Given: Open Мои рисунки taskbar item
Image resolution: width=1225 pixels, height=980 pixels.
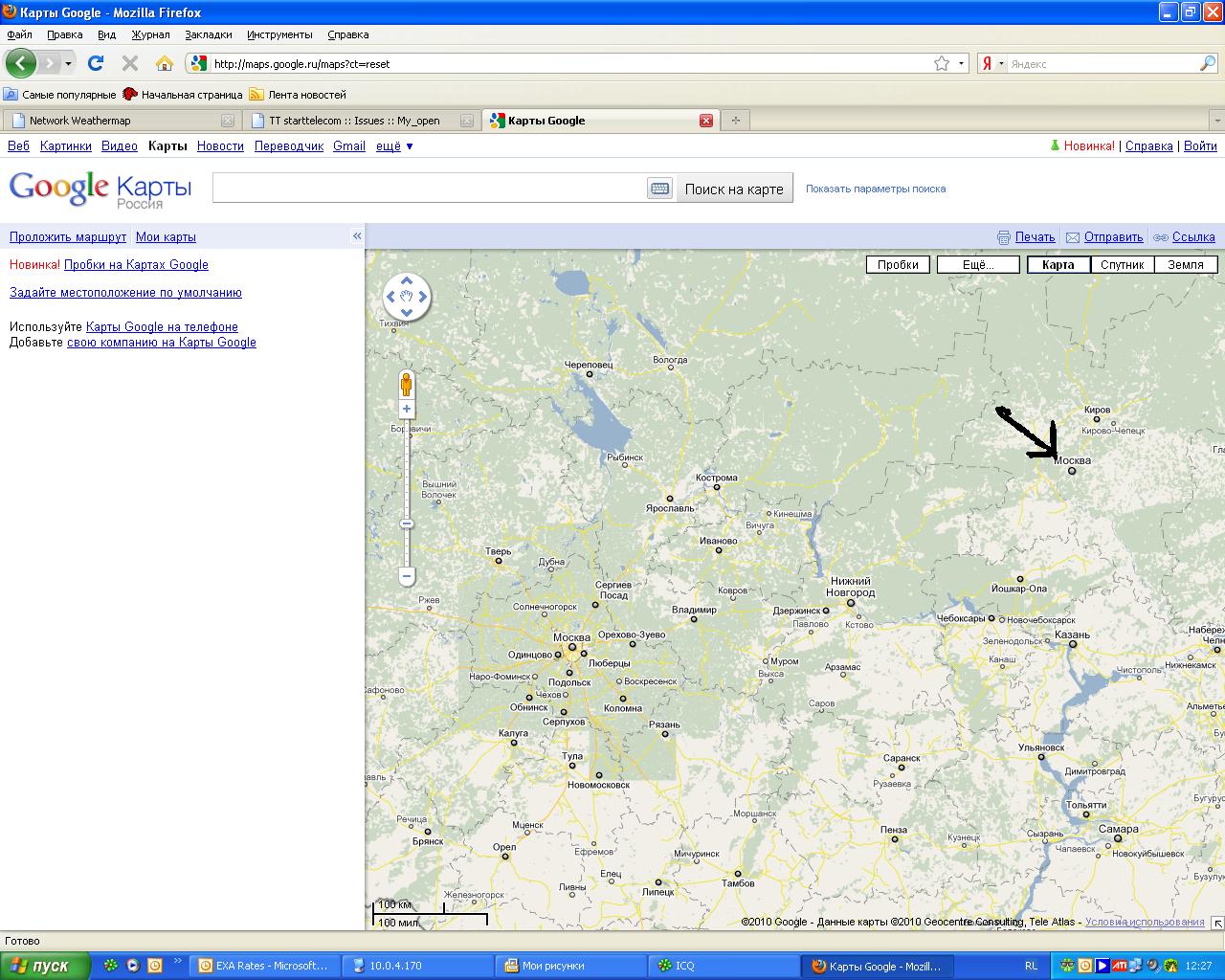Looking at the screenshot, I should 570,966.
